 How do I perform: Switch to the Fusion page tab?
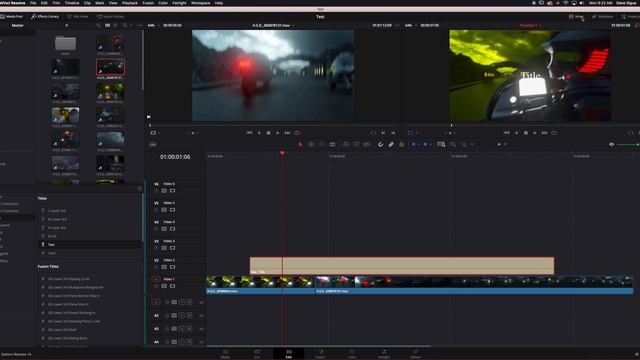pos(320,353)
